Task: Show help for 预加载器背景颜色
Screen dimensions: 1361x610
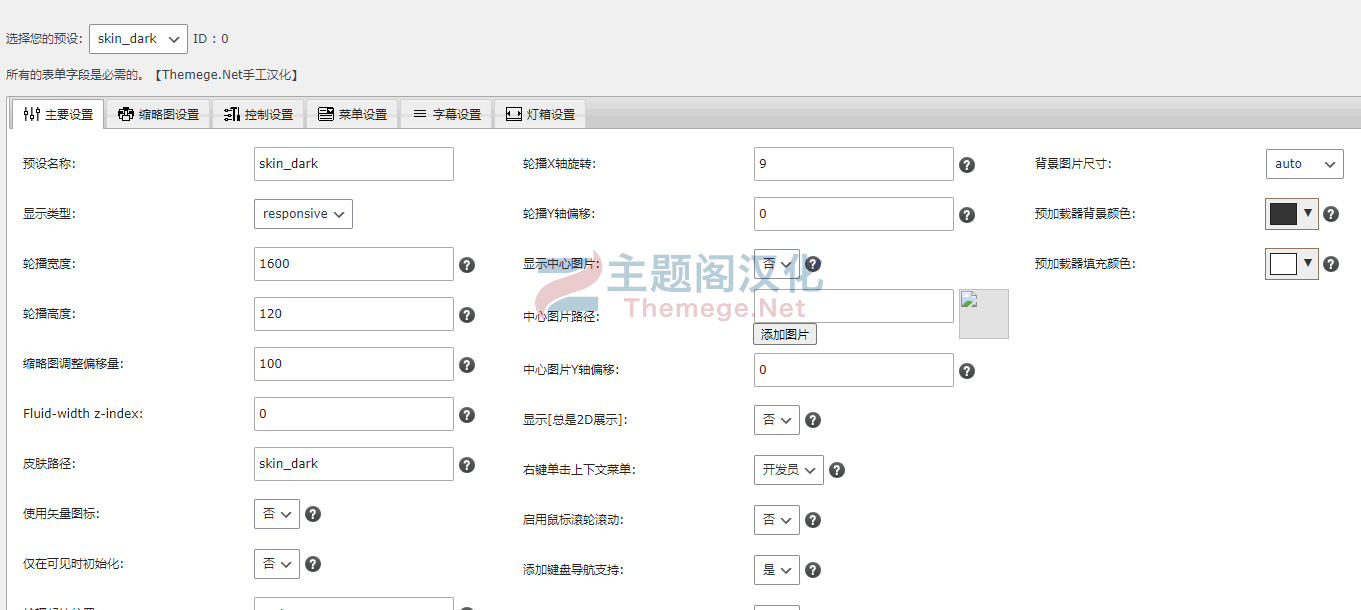Action: tap(1330, 214)
